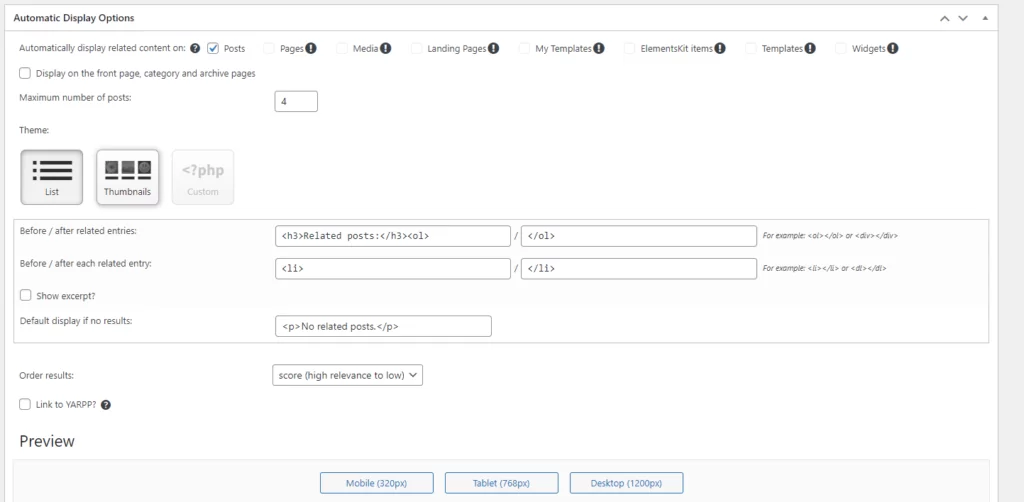Click the 'No related posts' default display field
Screen dimensions: 1024x502
click(x=383, y=326)
